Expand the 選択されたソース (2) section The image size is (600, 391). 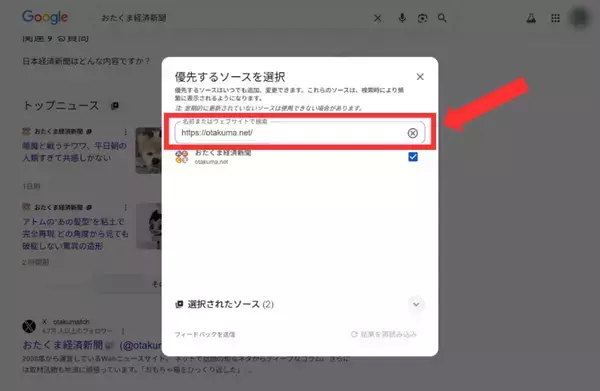[416, 305]
